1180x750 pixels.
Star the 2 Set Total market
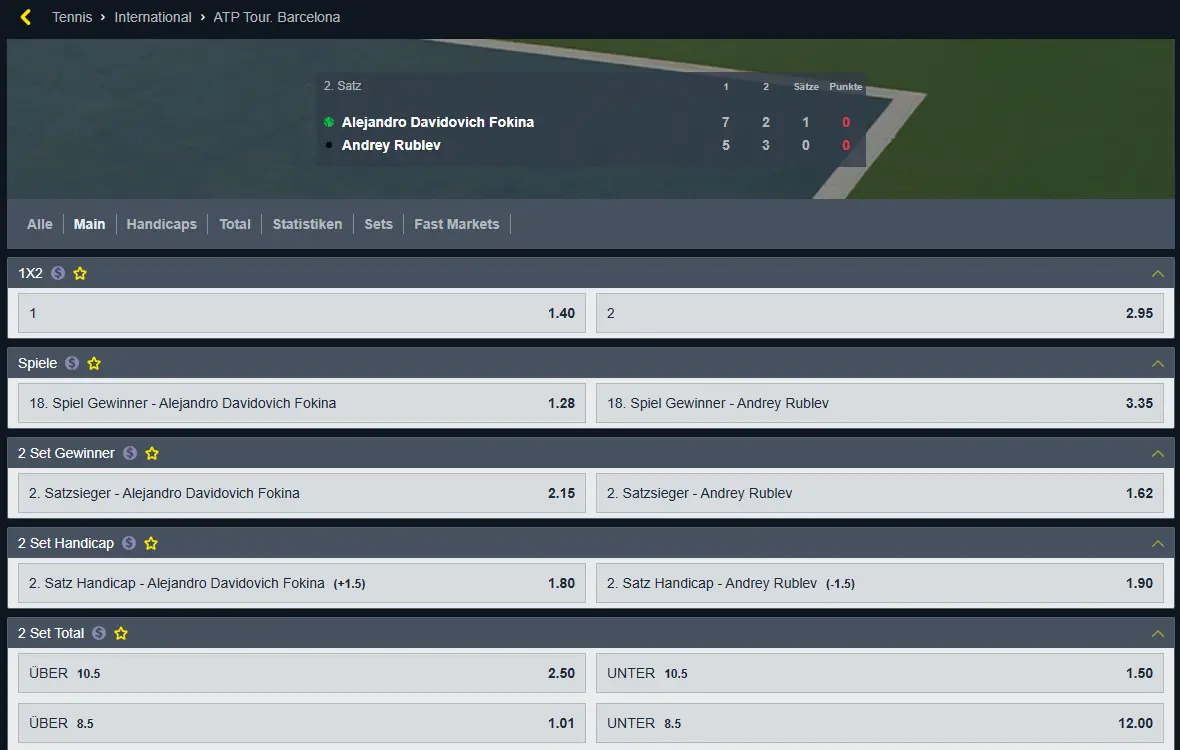(x=120, y=633)
